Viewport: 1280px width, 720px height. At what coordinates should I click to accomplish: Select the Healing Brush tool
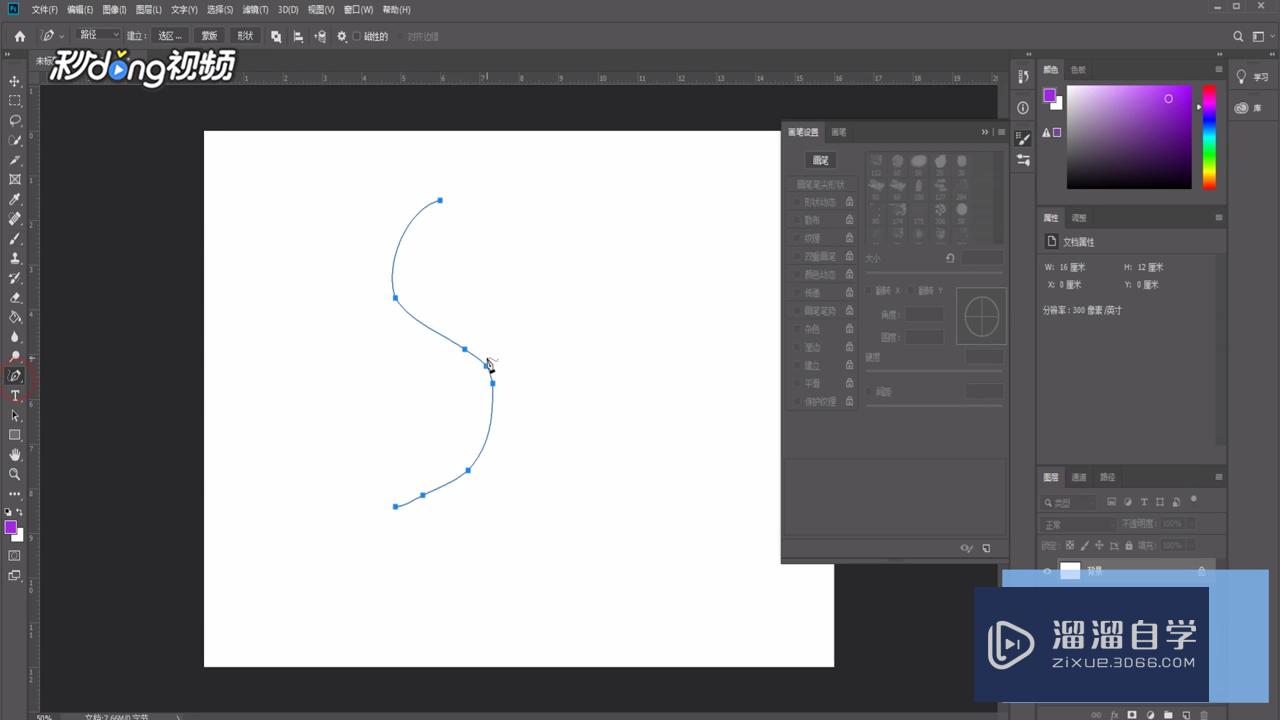[x=15, y=219]
